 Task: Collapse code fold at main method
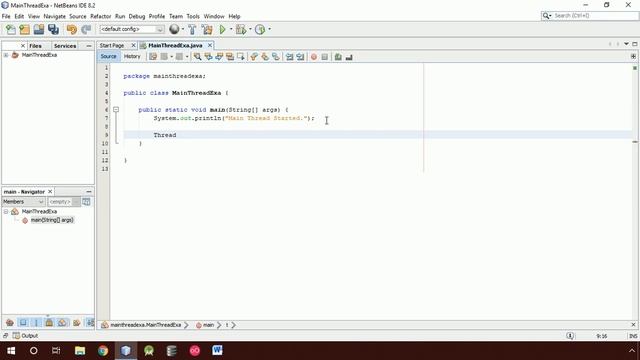coord(116,109)
